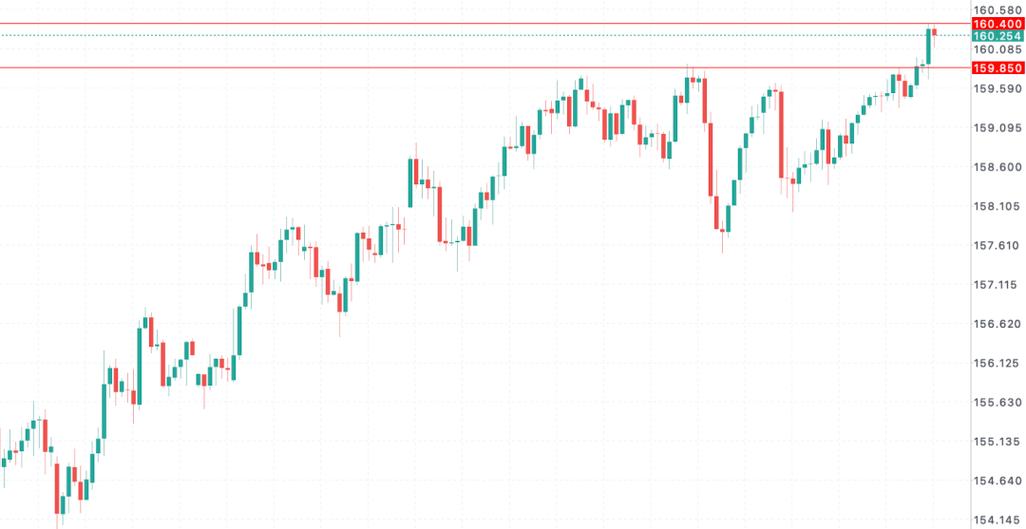
Task: Click the 157.610 price axis label
Action: click(997, 246)
